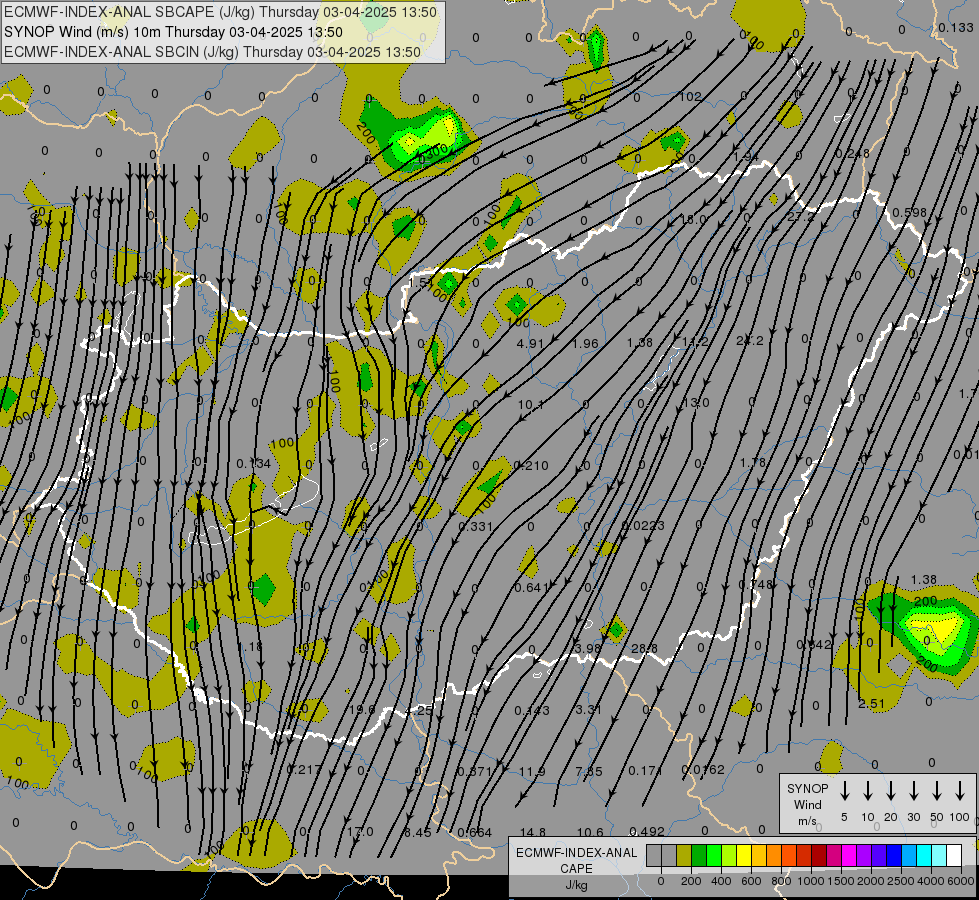The height and width of the screenshot is (900, 979).
Task: Click the map value '19.6'
Action: 362,710
